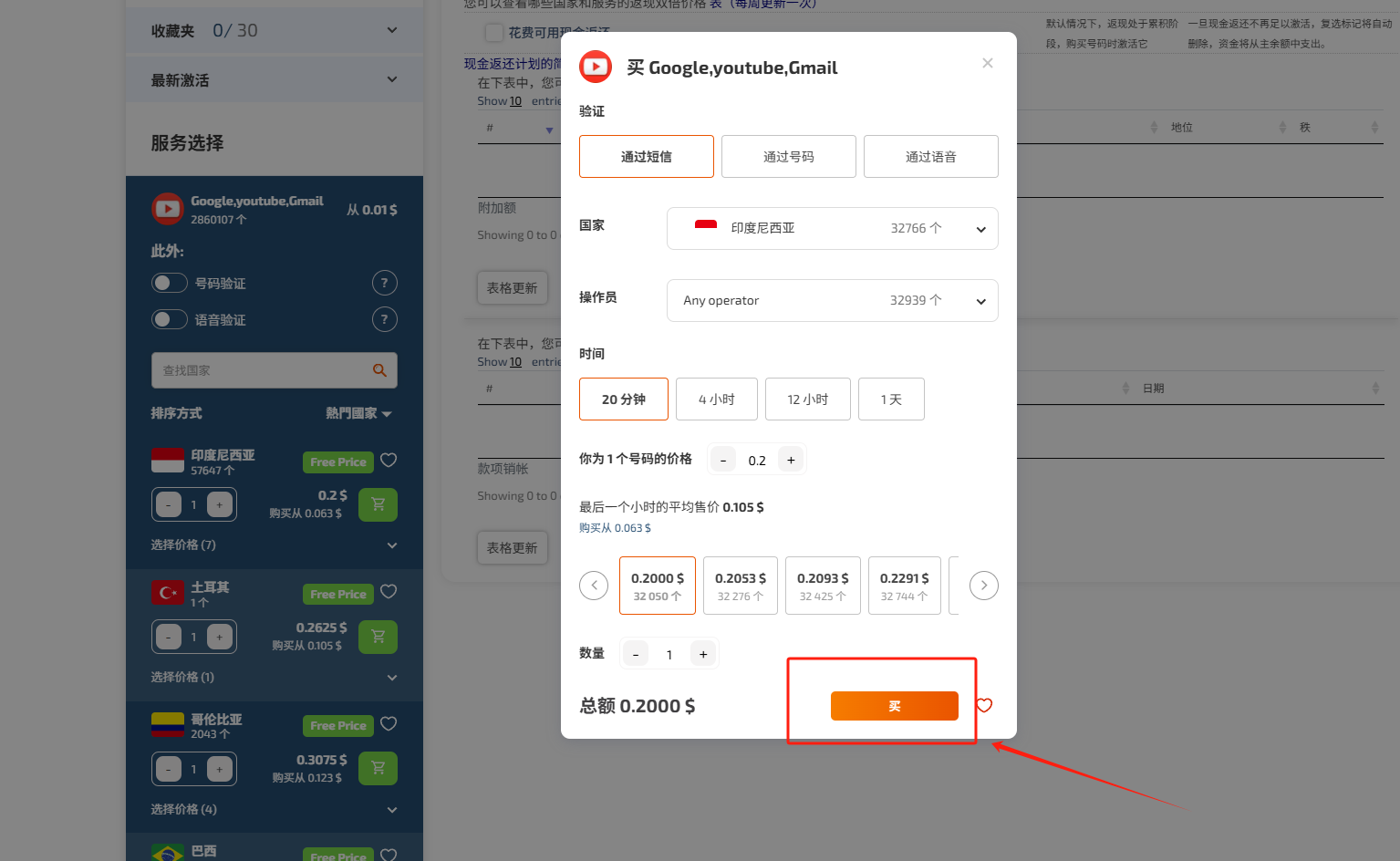Viewport: 1400px width, 861px height.
Task: Add Turkey number to cart
Action: [x=378, y=637]
